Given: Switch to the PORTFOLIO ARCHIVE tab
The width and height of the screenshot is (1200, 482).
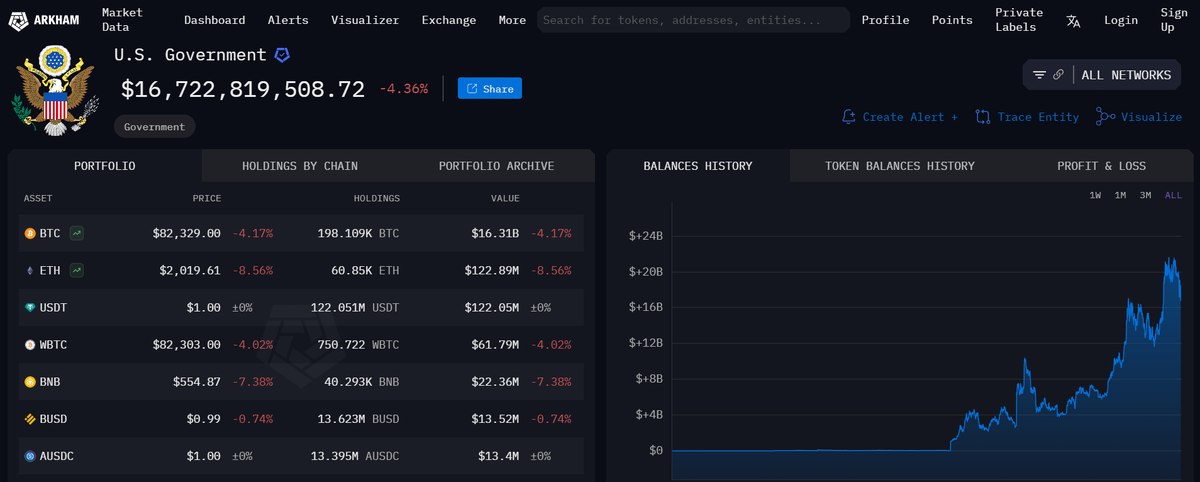Looking at the screenshot, I should [x=496, y=166].
